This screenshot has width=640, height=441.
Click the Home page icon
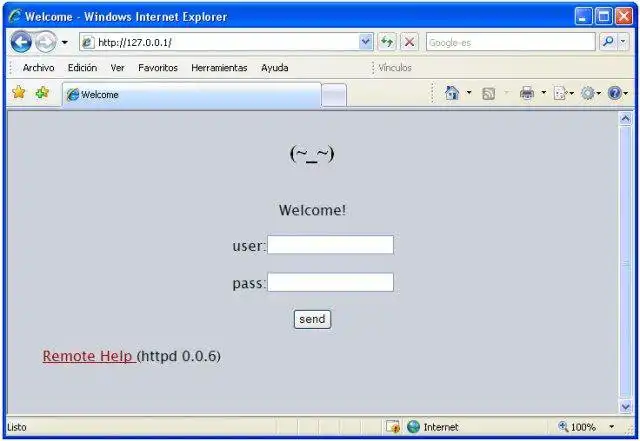click(452, 93)
